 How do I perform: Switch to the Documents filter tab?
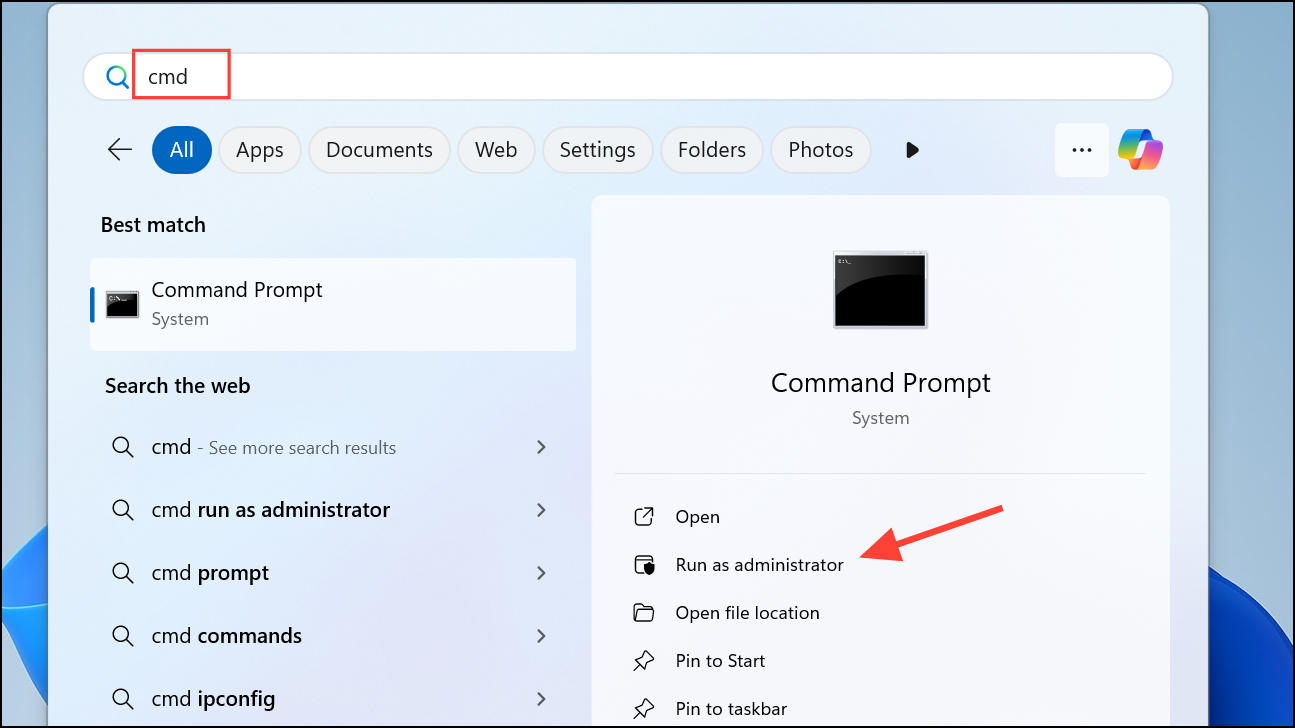[379, 150]
